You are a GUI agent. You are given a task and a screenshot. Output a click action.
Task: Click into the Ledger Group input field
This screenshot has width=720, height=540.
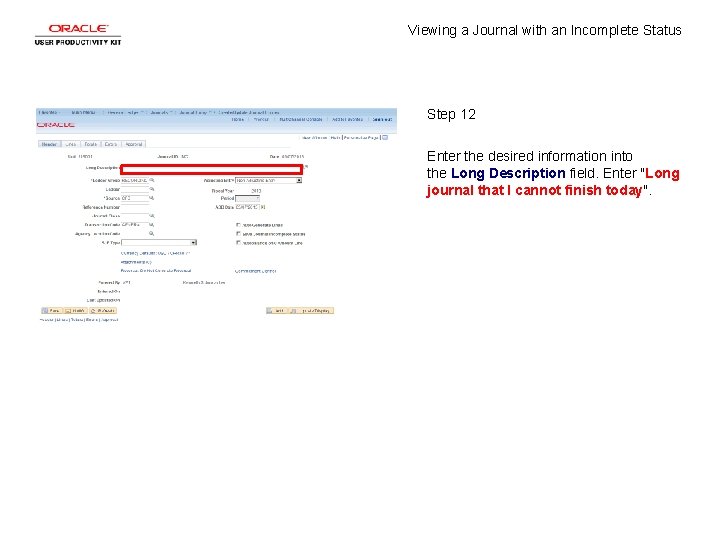tap(135, 180)
